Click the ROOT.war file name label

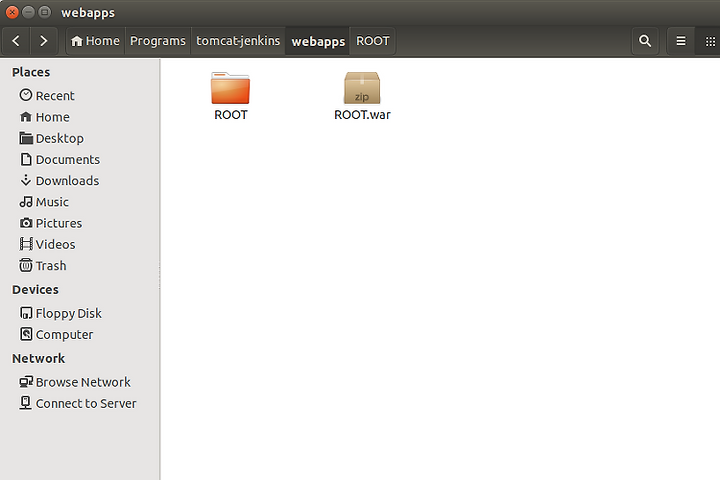(362, 115)
